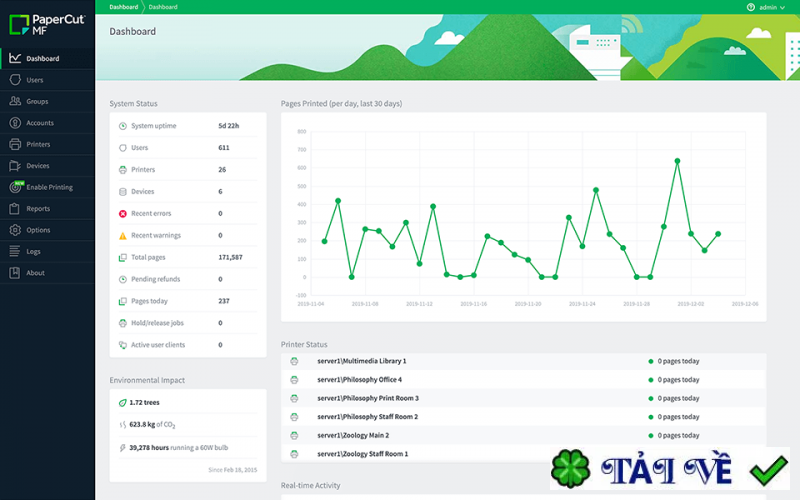Click the Users icon in sidebar
Viewport: 800px width, 500px height.
tap(15, 80)
